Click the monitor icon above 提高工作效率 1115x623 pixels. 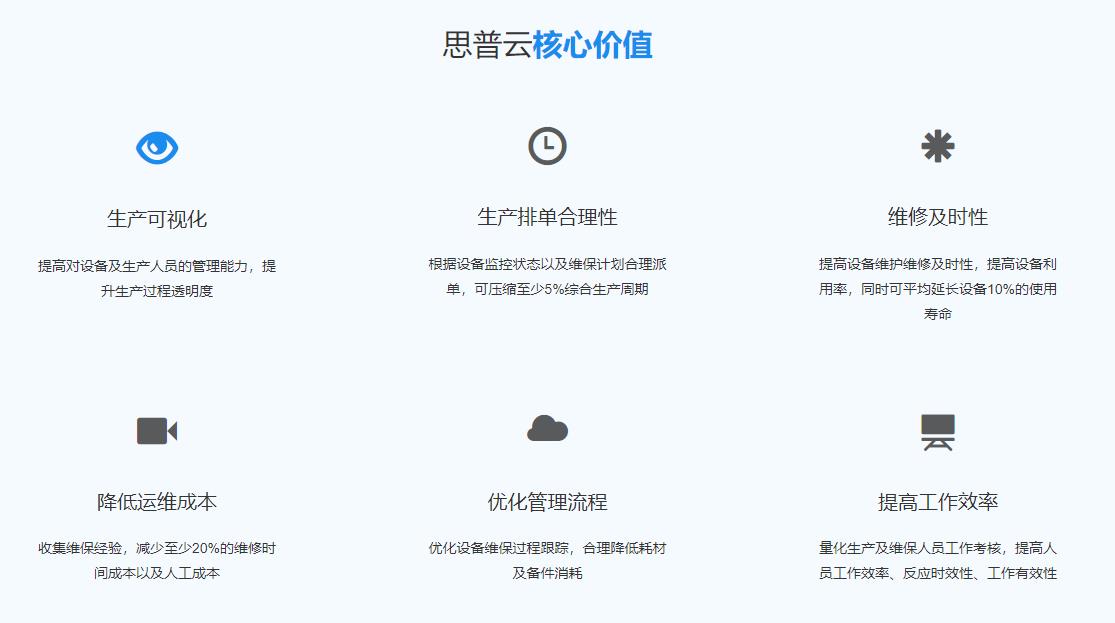938,432
